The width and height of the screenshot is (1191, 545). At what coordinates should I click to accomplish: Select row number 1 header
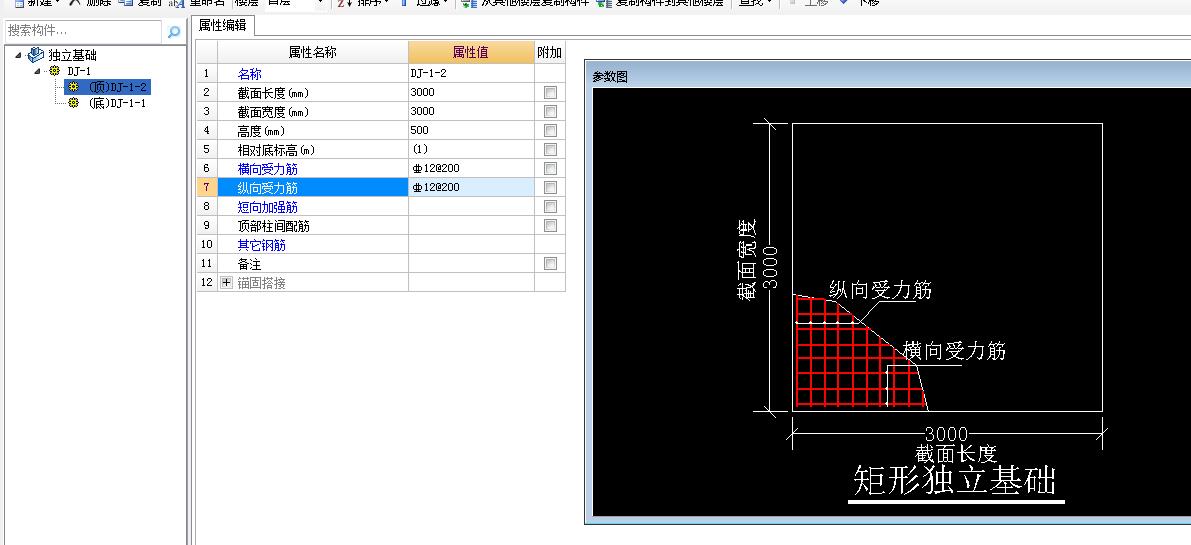tap(207, 74)
